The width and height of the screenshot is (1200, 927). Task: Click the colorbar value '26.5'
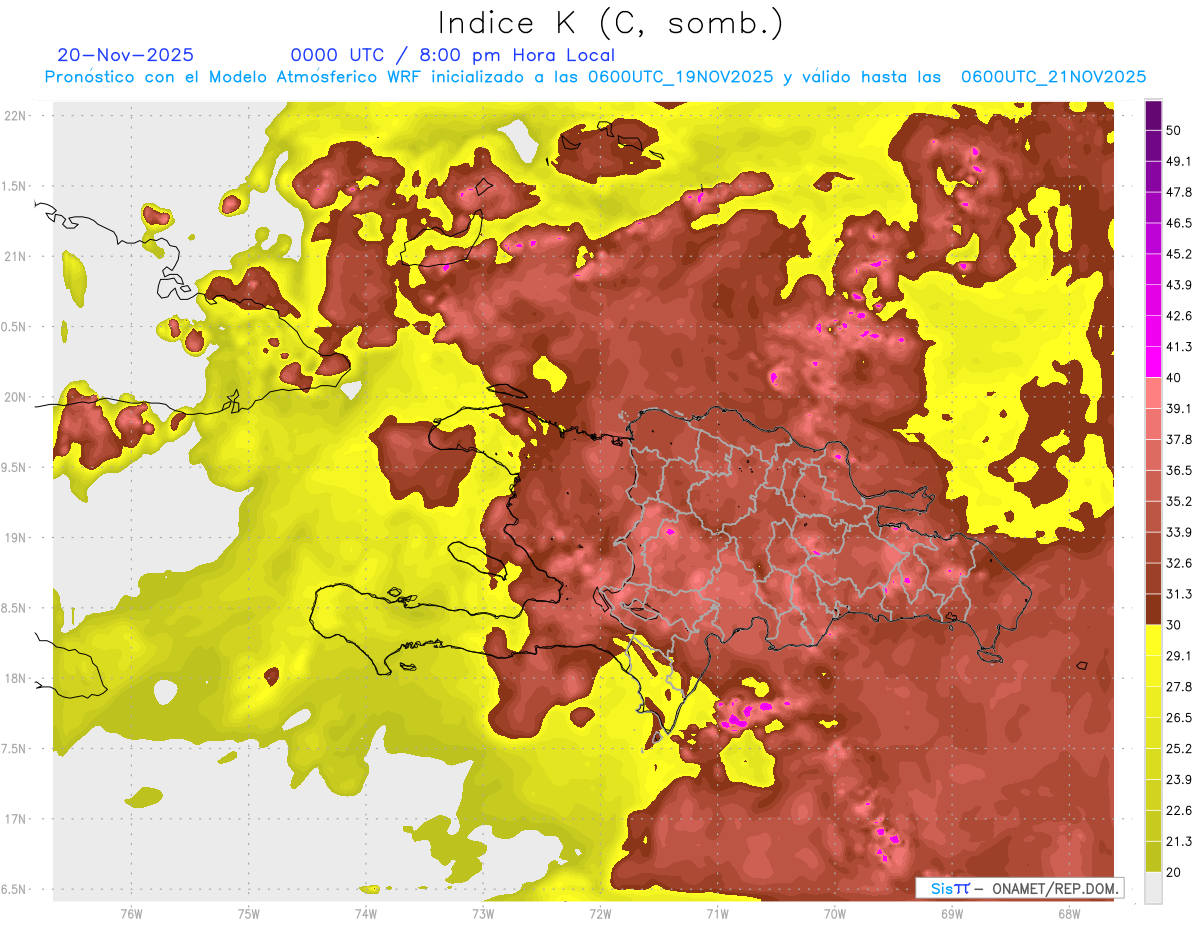tap(1178, 718)
